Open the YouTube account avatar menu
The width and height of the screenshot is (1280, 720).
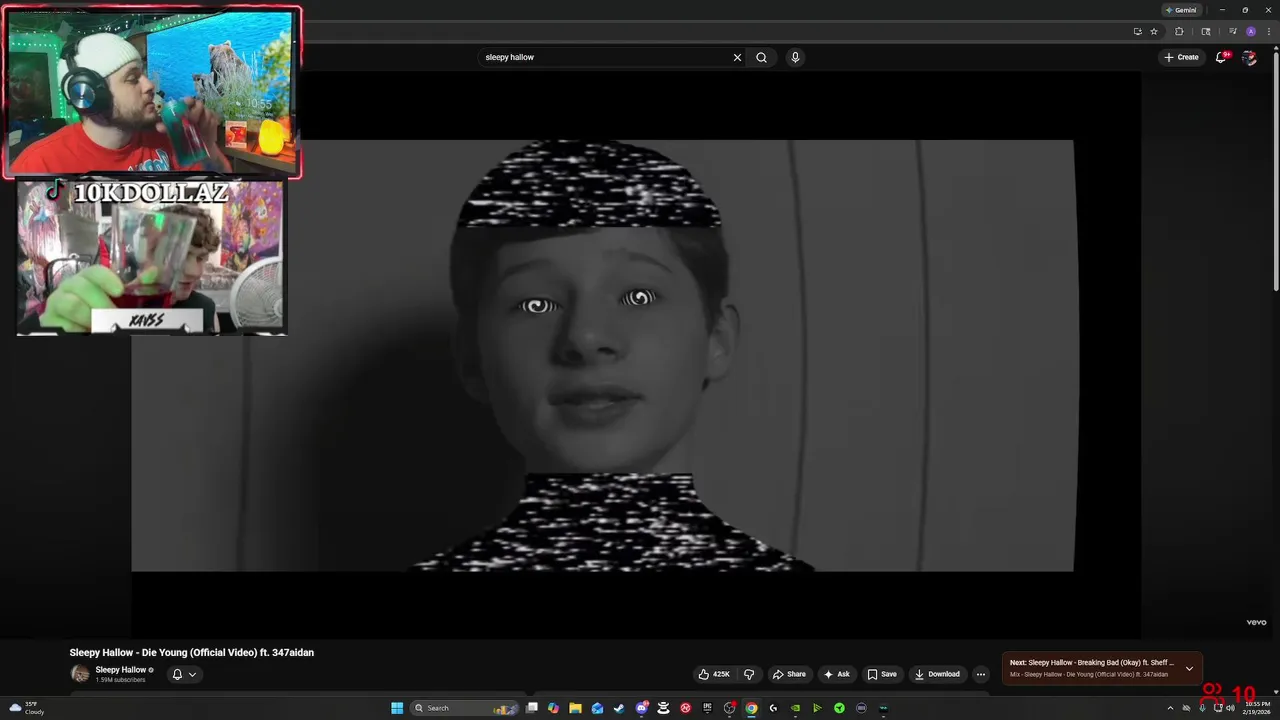pyautogui.click(x=1249, y=57)
